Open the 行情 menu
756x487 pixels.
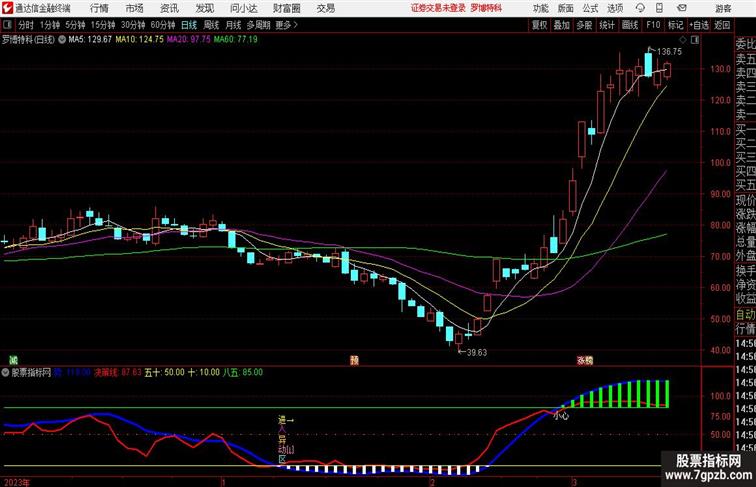click(99, 8)
